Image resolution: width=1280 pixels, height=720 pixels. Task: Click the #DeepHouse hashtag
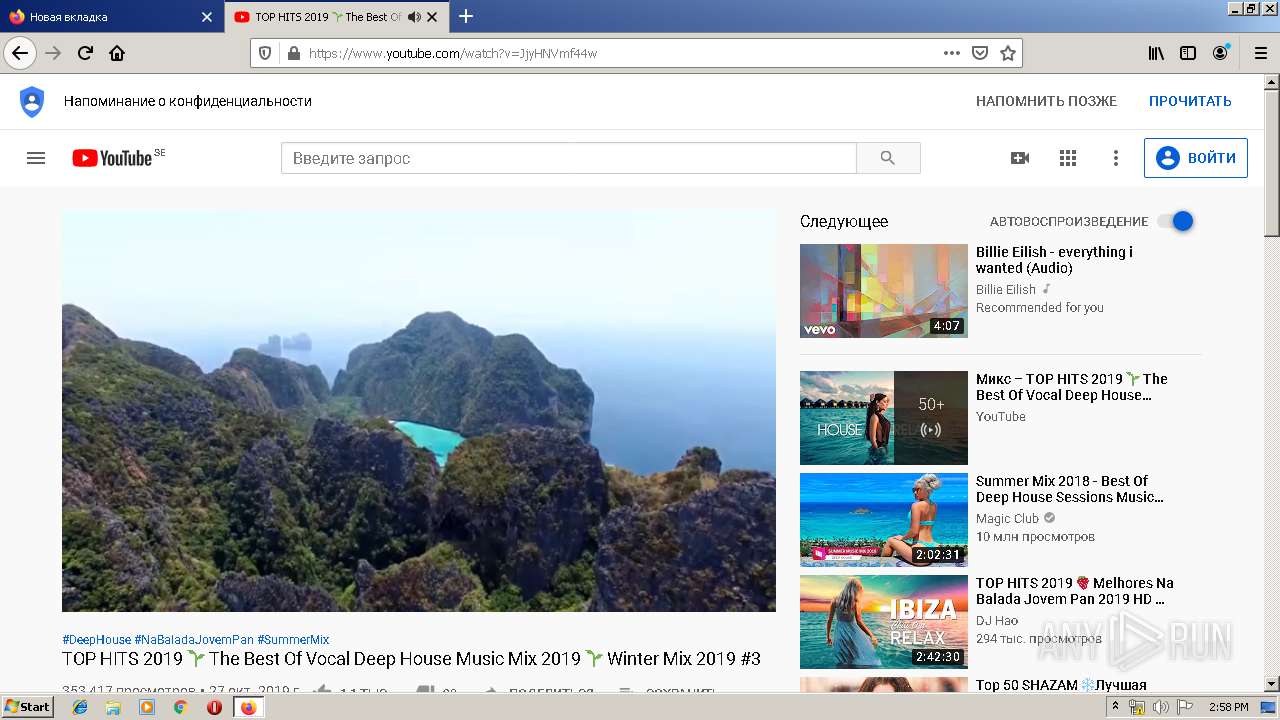[96, 640]
